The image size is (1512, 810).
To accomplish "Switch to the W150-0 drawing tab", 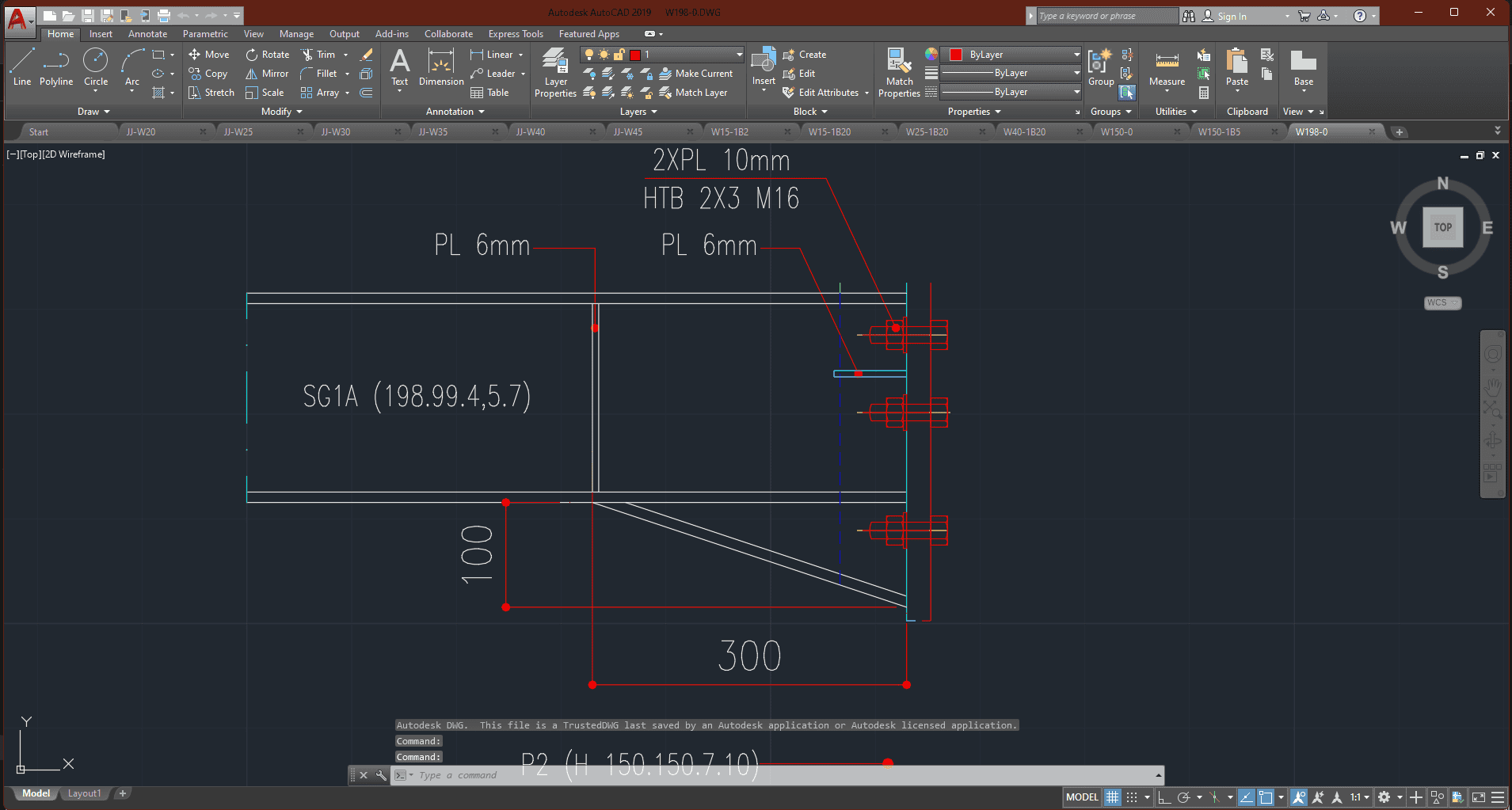I will 1117,132.
